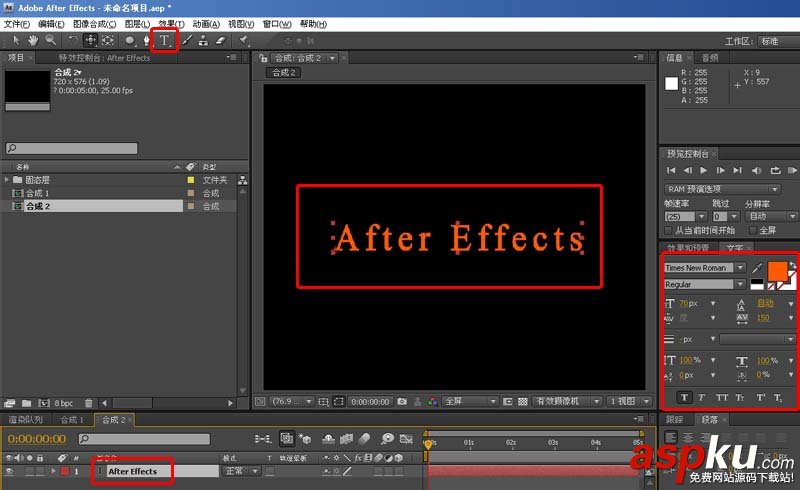The height and width of the screenshot is (490, 800).
Task: Toggle viewer lock beside 合成: 合成 2
Action: (263, 58)
